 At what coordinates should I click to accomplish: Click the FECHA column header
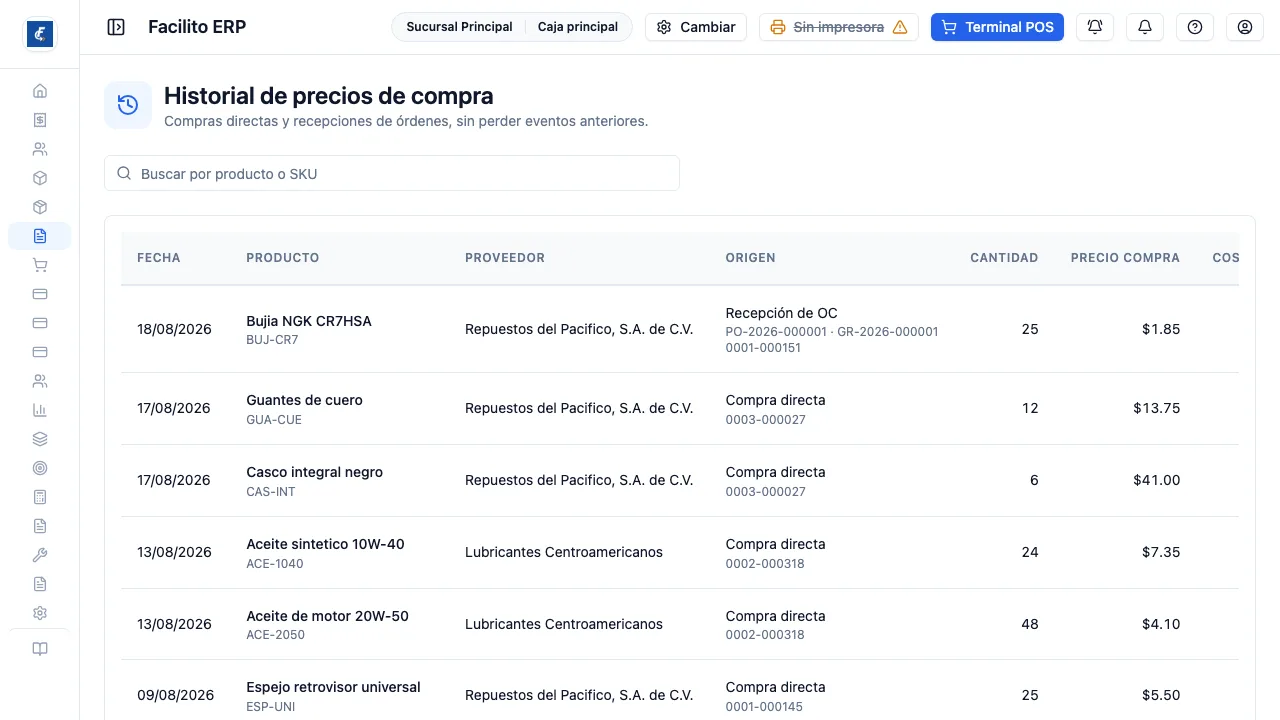[159, 258]
